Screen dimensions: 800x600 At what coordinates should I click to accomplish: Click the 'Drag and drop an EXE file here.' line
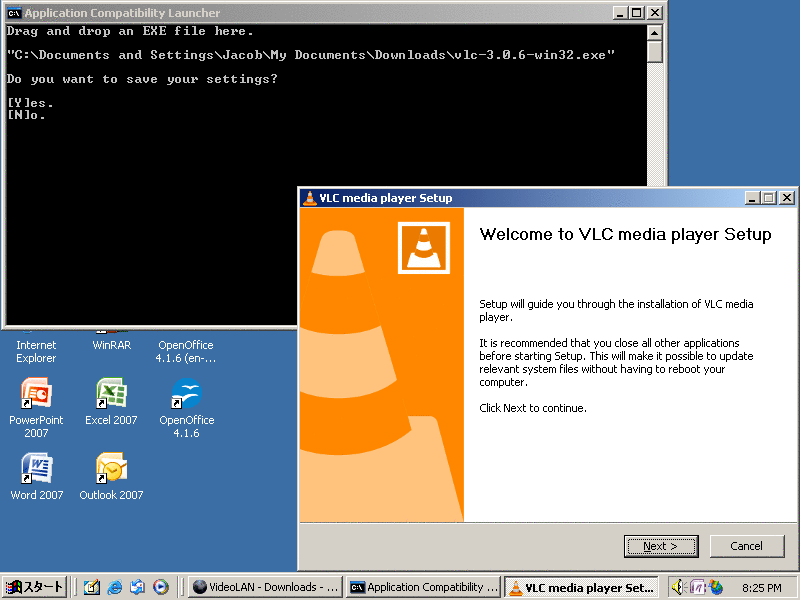click(x=130, y=31)
